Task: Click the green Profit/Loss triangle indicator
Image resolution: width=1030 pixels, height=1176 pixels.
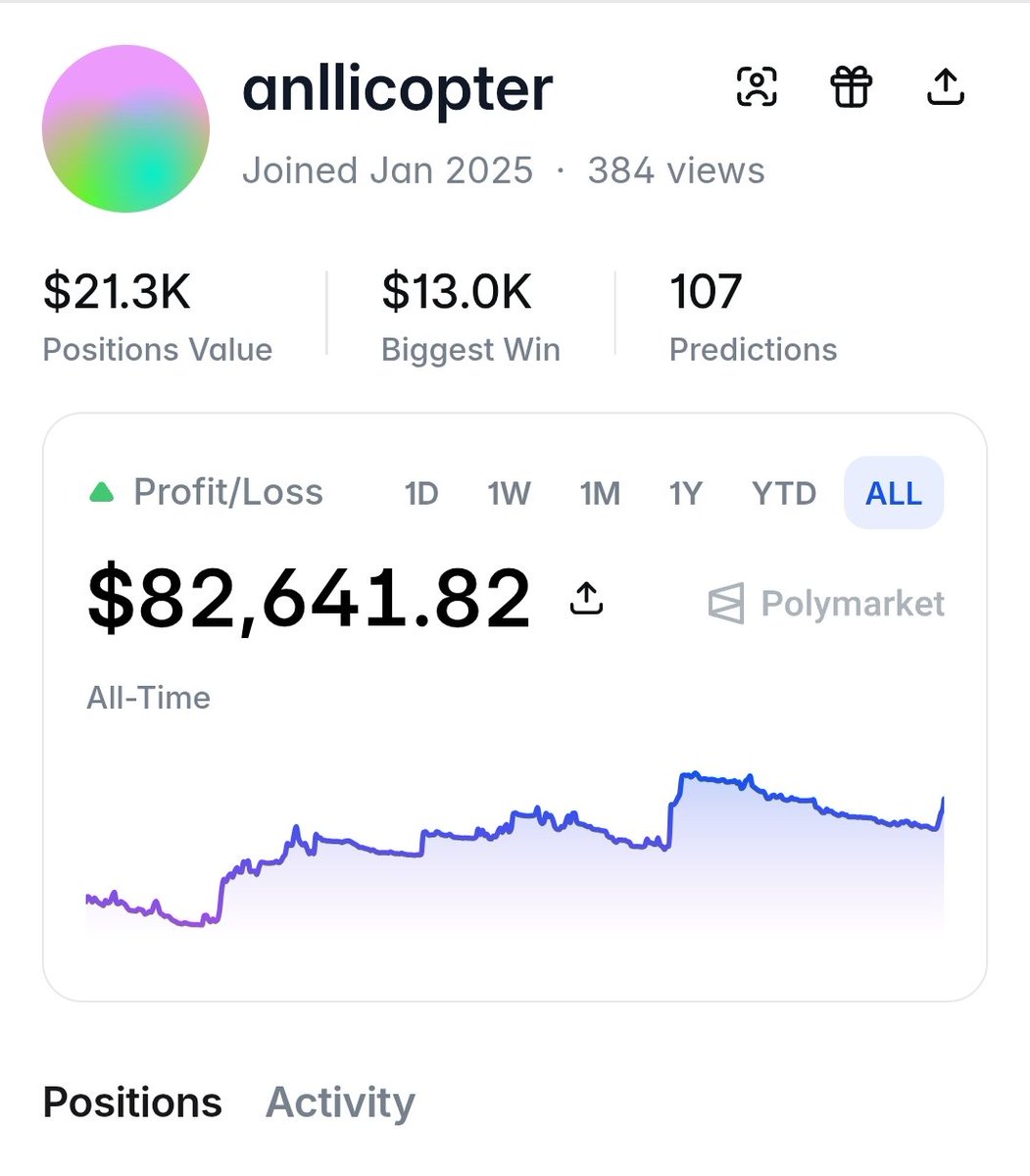Action: (x=102, y=492)
